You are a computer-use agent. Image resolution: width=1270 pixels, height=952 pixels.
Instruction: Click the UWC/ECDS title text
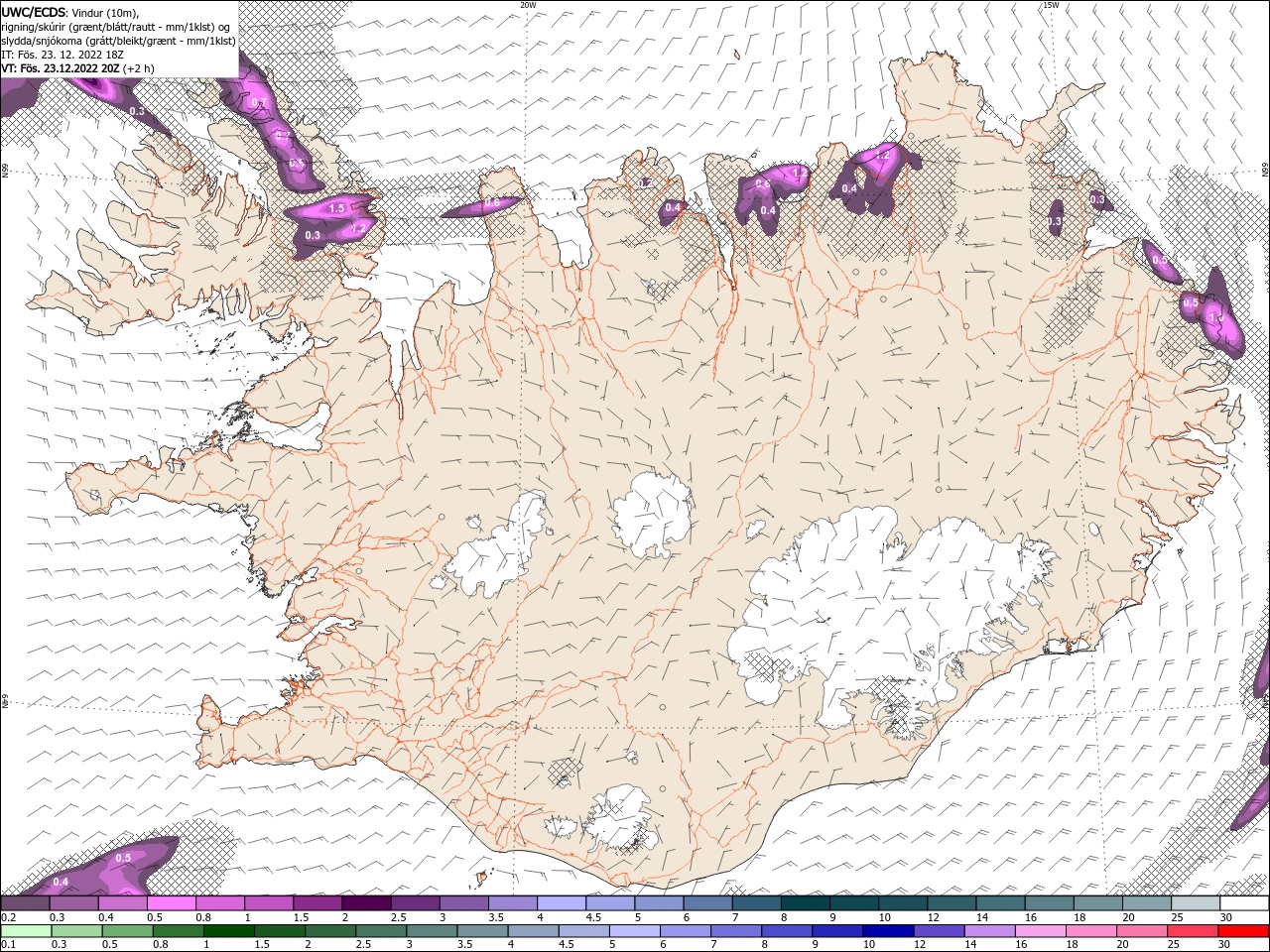tap(34, 12)
